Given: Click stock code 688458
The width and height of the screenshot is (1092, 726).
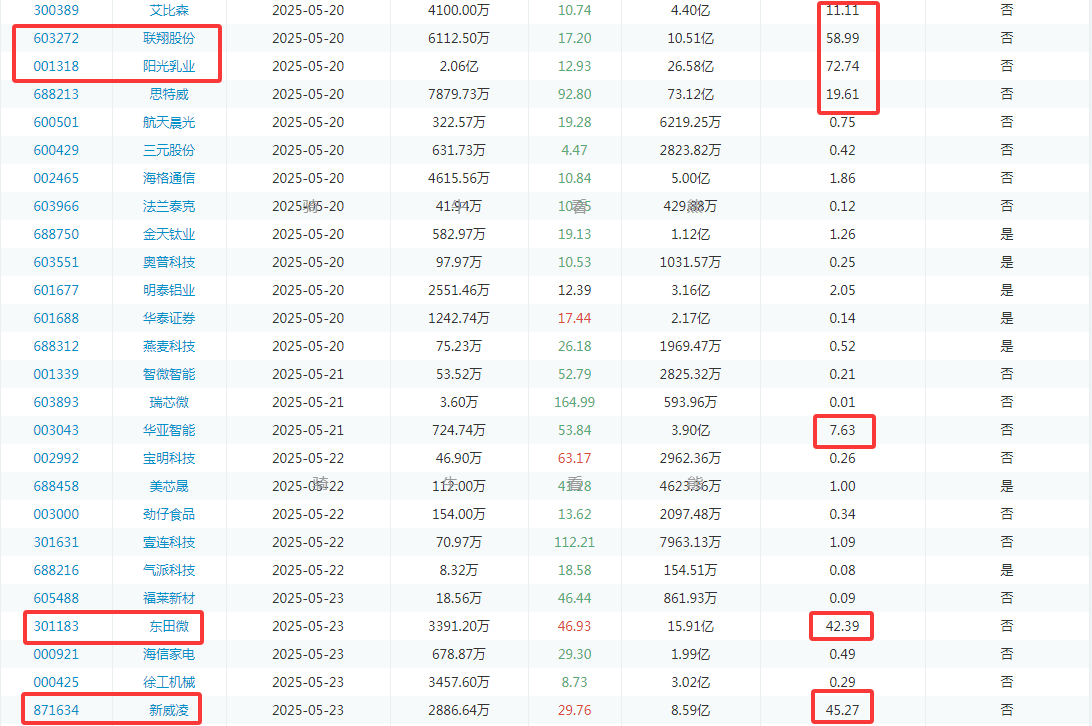Looking at the screenshot, I should pos(56,486).
